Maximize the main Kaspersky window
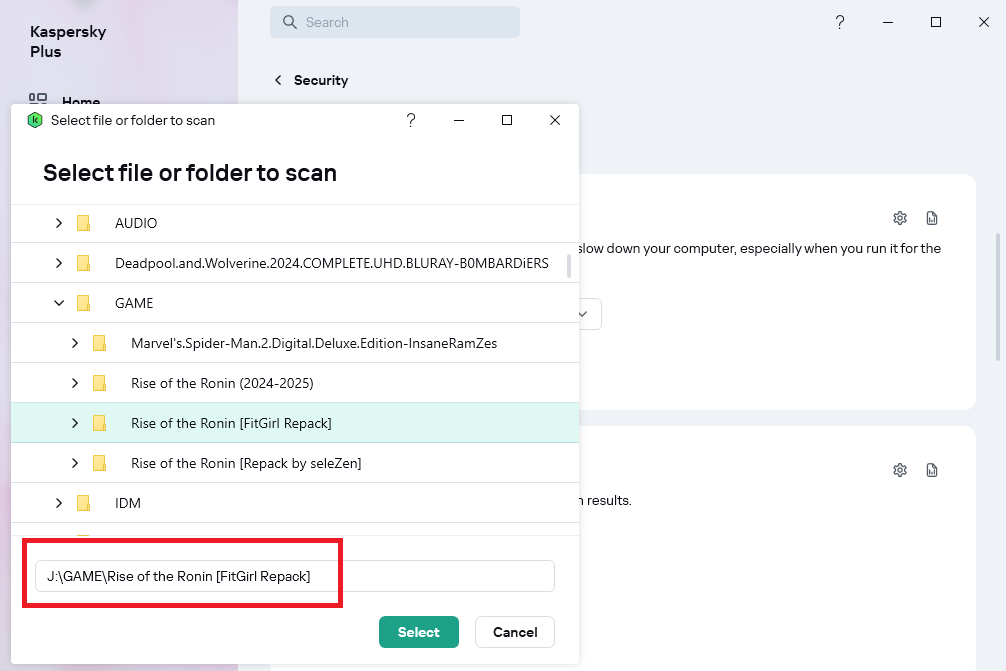 [x=936, y=22]
